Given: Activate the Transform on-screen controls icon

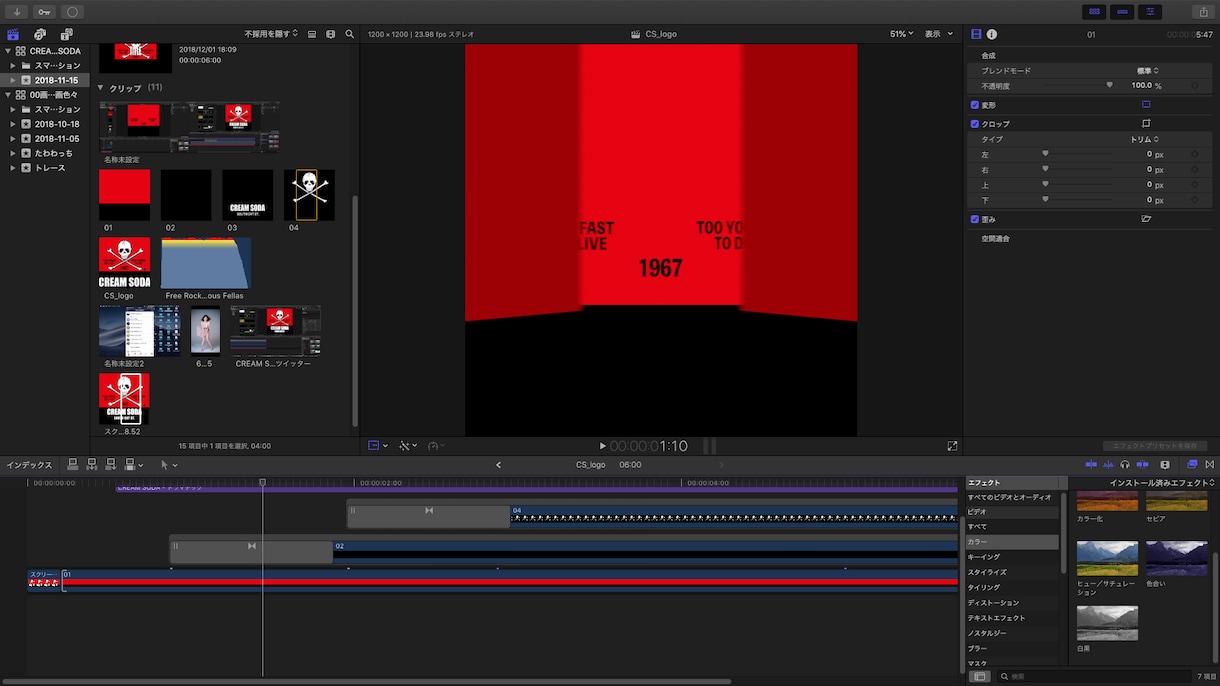Looking at the screenshot, I should pyautogui.click(x=1146, y=105).
